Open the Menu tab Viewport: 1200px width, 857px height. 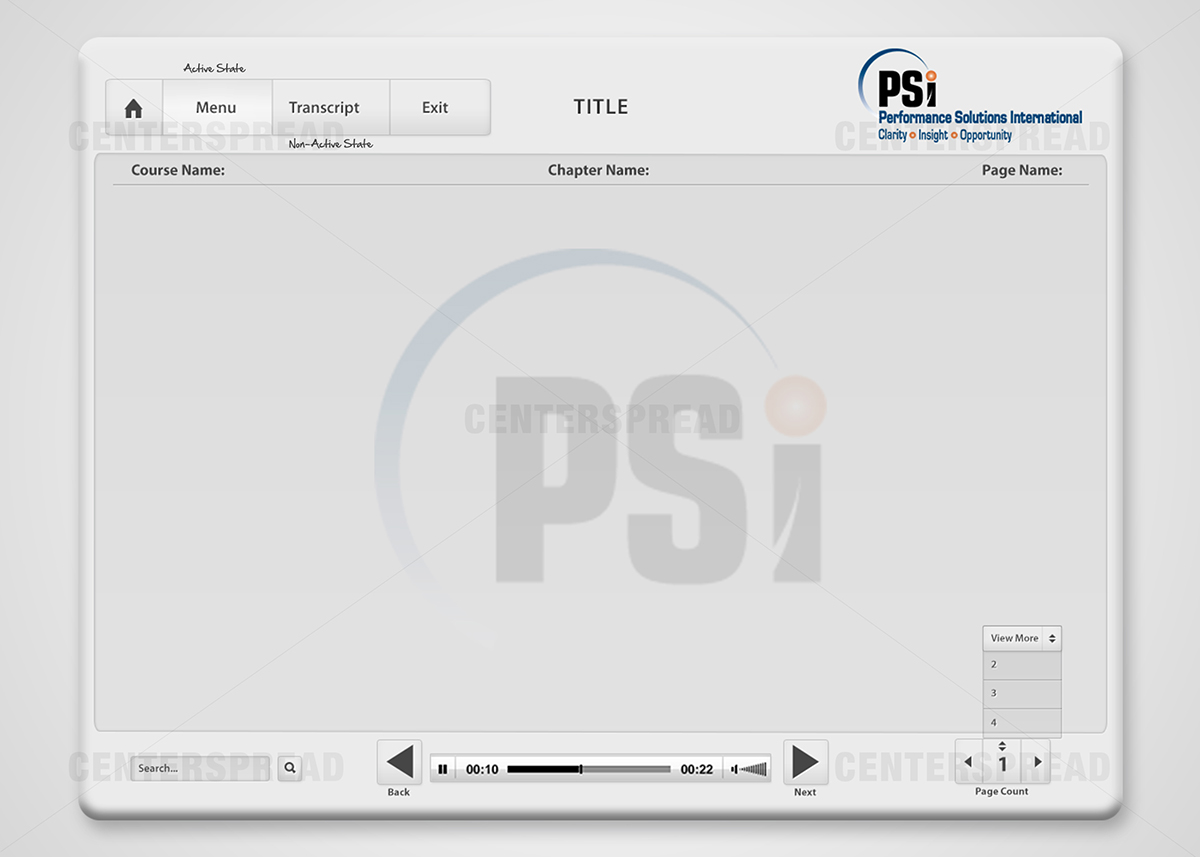tap(216, 108)
